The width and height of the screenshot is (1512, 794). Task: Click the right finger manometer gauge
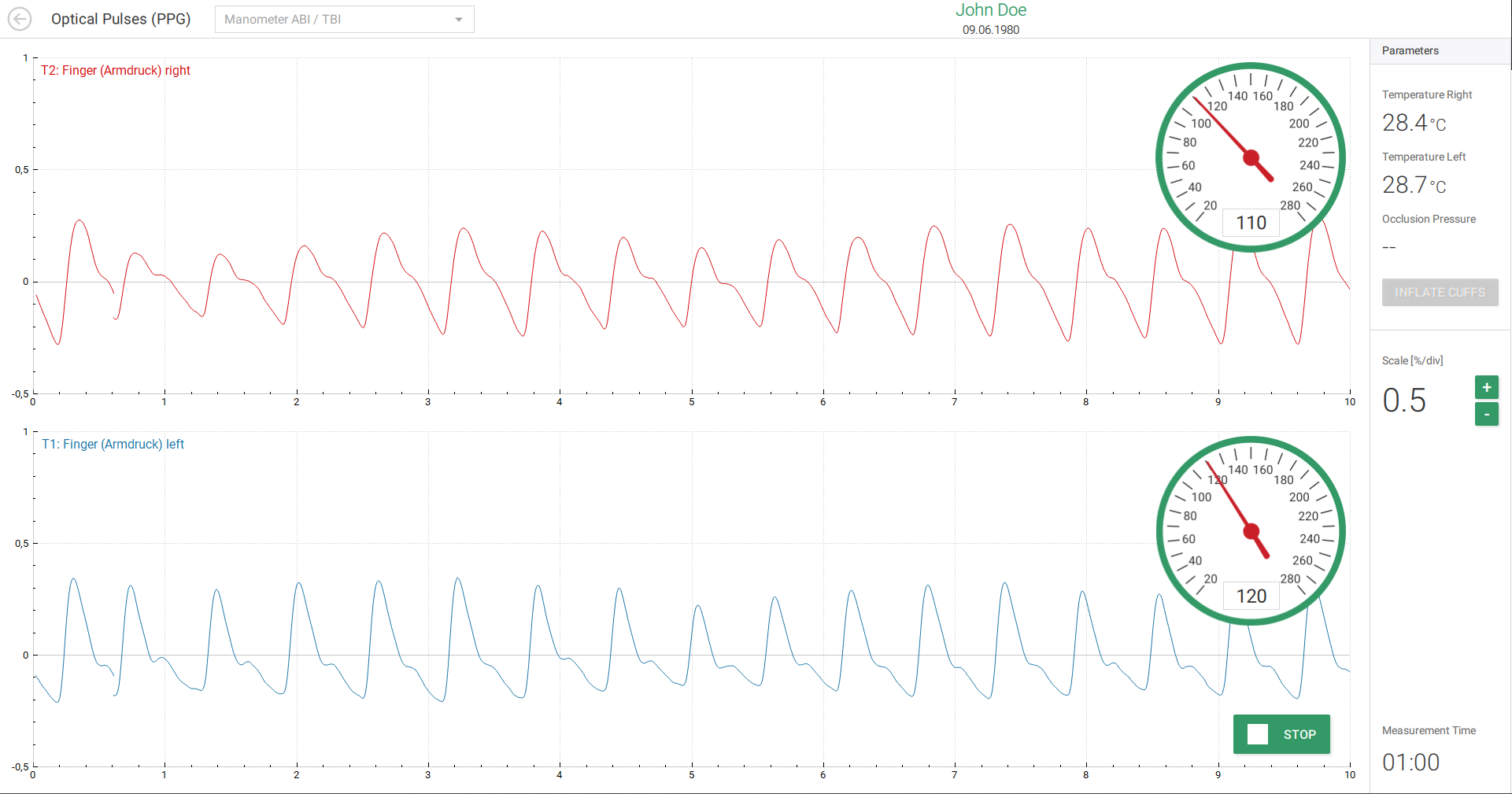pos(1251,157)
